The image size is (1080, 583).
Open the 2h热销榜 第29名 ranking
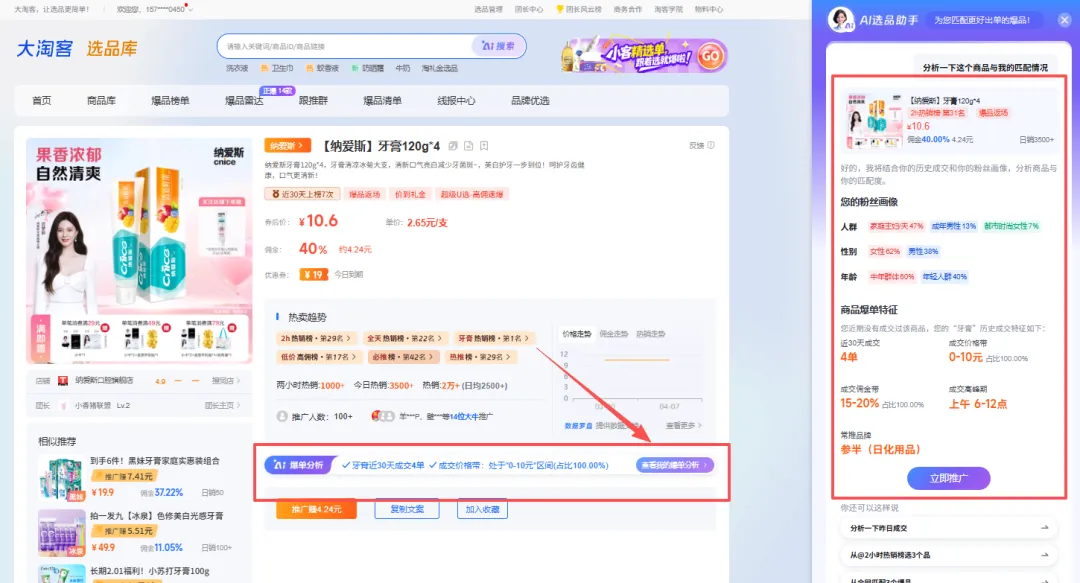[x=315, y=338]
